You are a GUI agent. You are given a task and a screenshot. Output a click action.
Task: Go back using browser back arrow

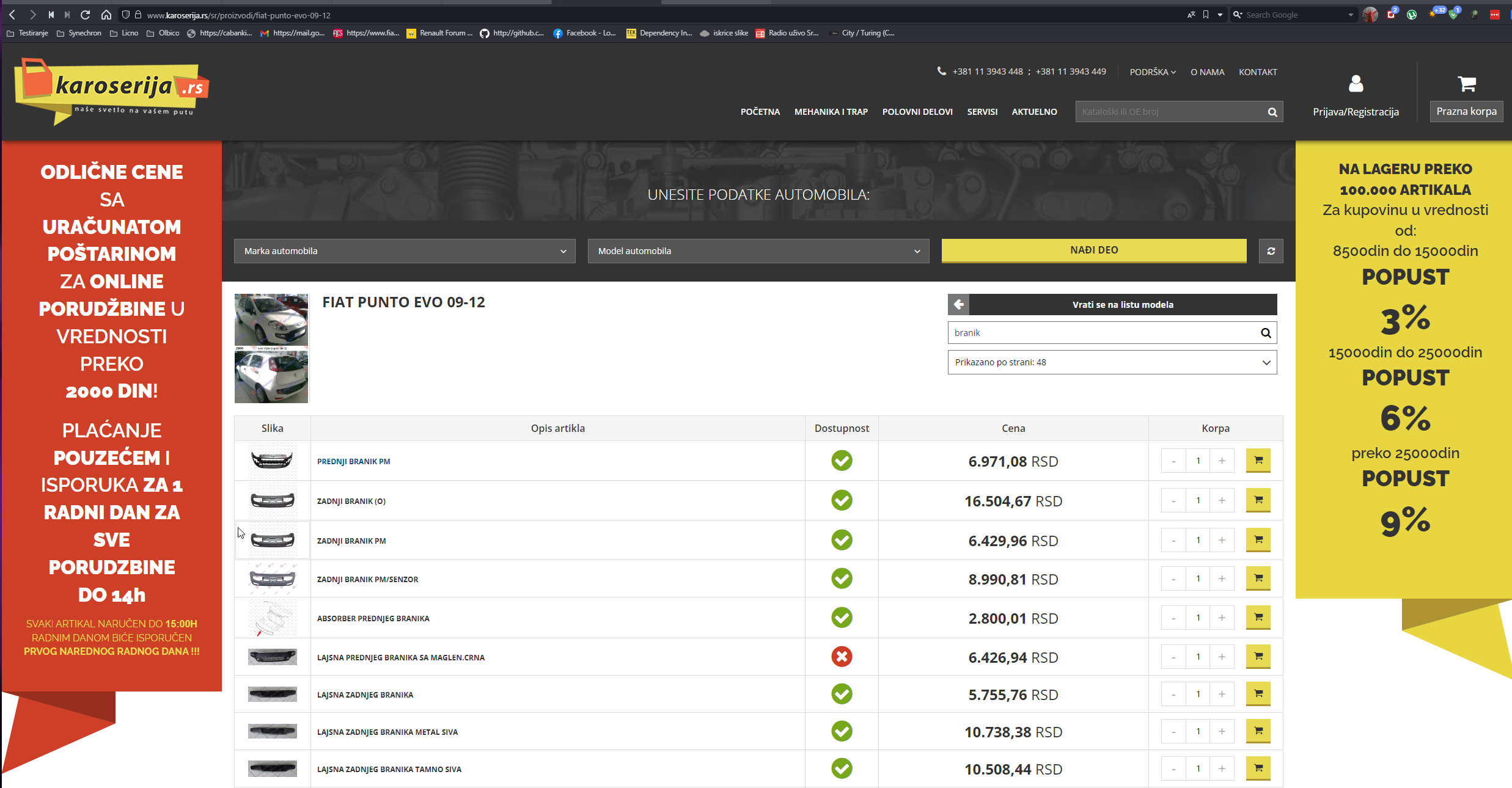pyautogui.click(x=12, y=15)
